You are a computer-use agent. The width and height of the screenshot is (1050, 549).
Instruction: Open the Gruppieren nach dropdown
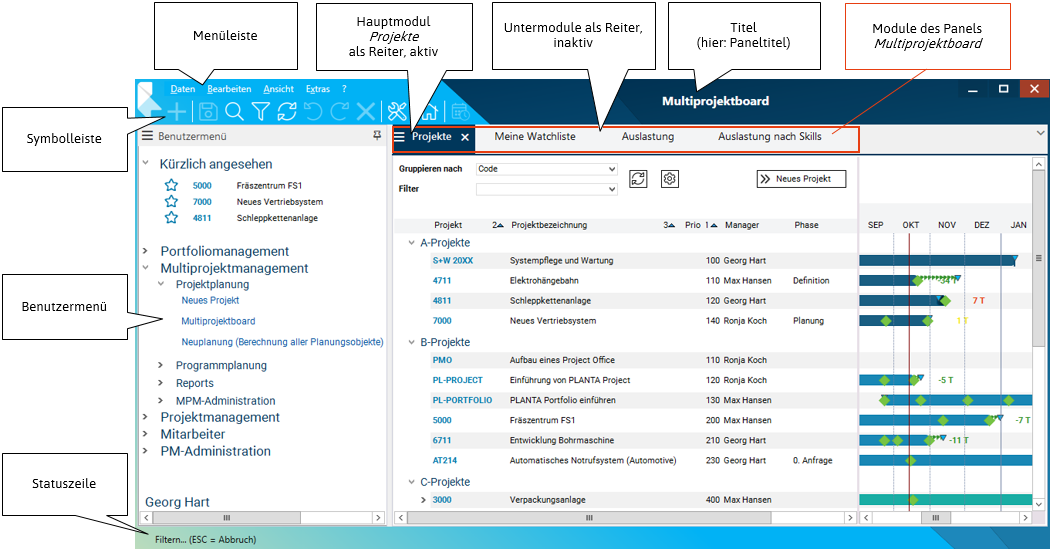pos(612,169)
